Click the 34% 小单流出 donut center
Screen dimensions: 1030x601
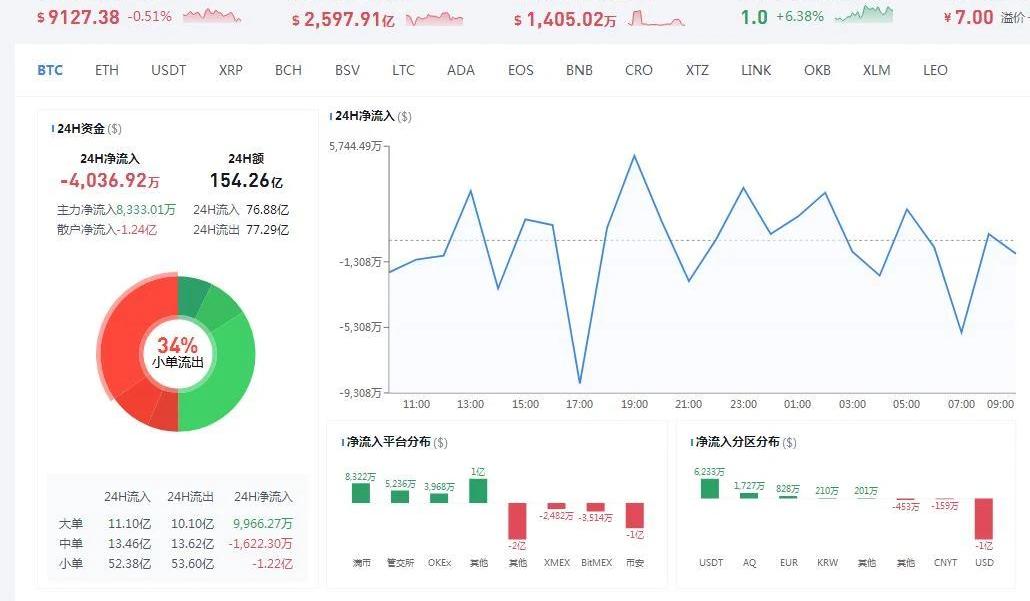[x=177, y=353]
